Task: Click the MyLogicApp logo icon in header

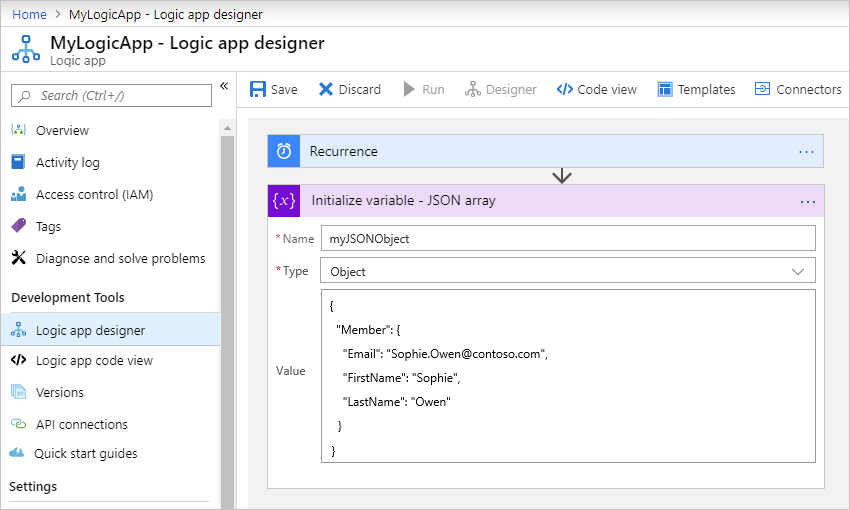Action: pyautogui.click(x=25, y=49)
